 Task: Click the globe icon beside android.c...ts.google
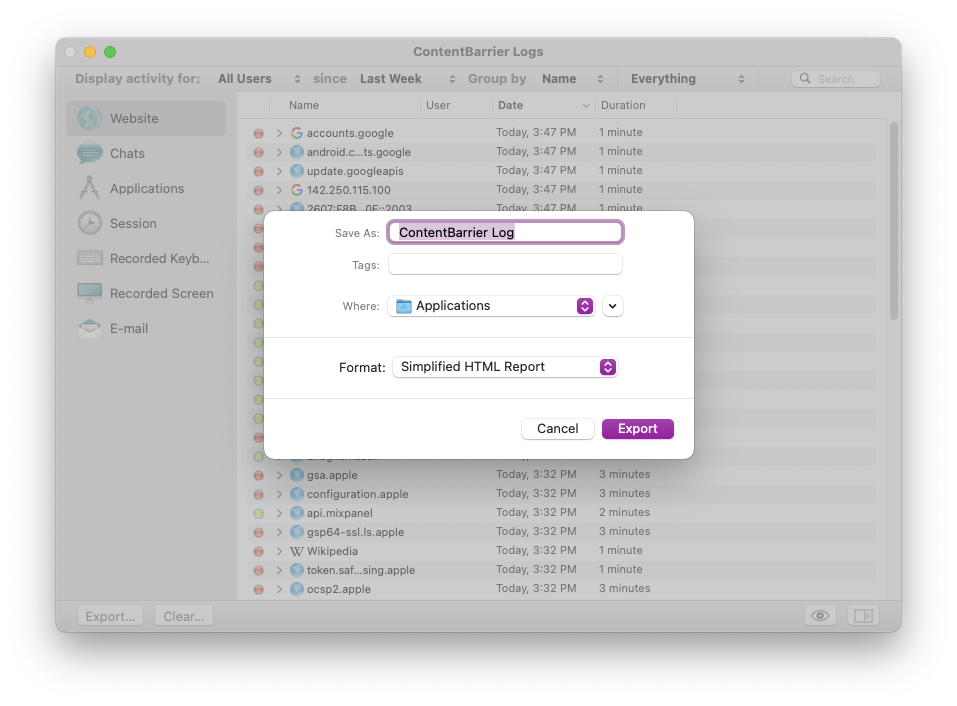(297, 151)
